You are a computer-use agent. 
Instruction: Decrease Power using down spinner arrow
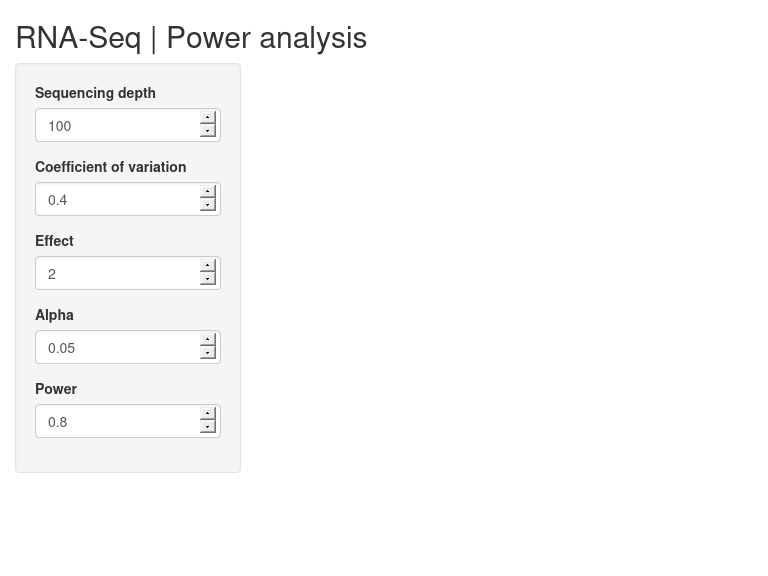pos(208,427)
